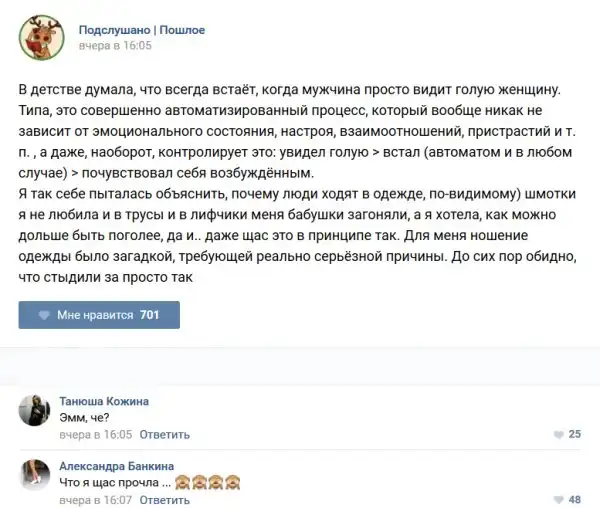
Task: Open the Подслушано | Пошлое group link
Action: click(141, 30)
